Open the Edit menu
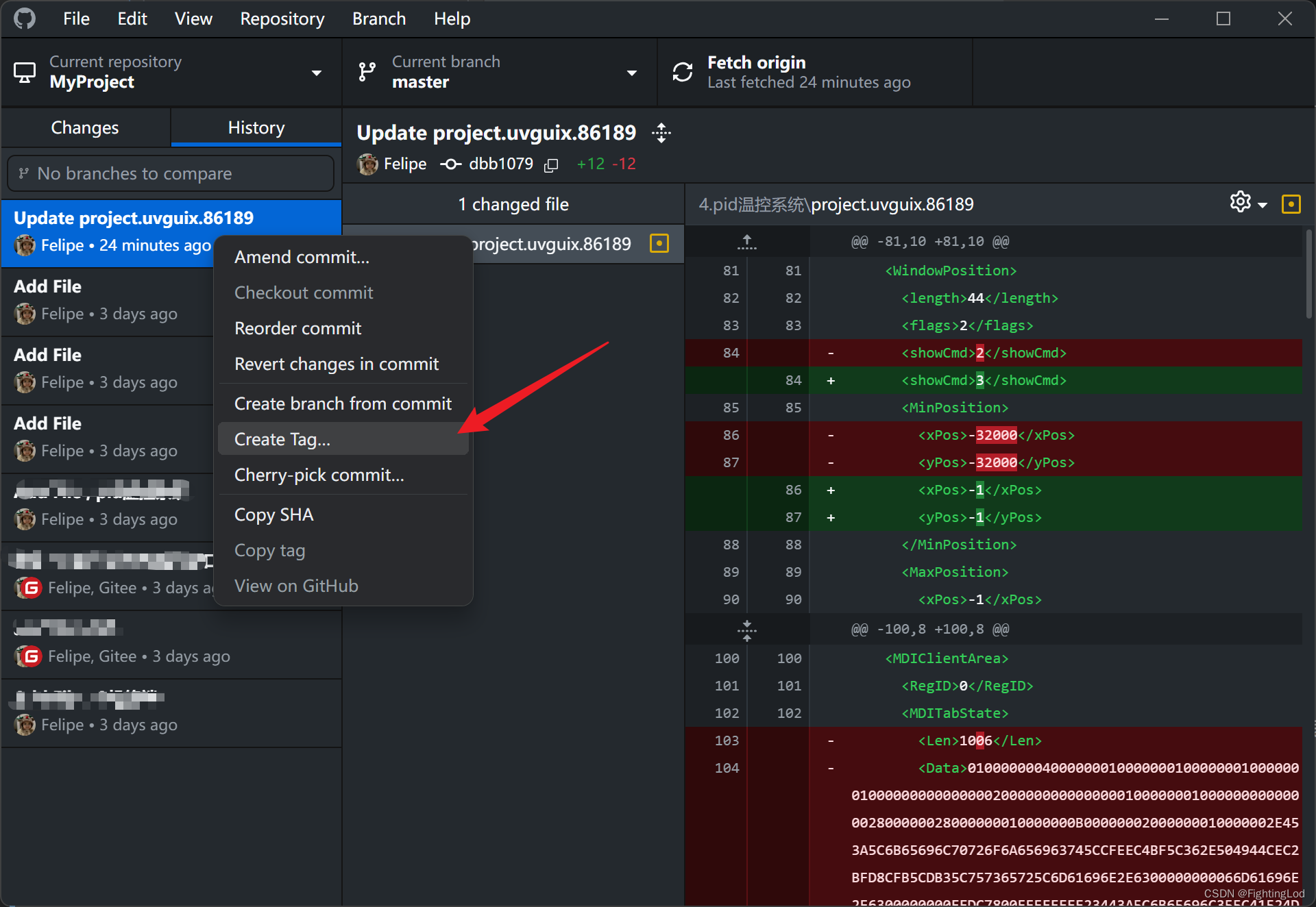Image resolution: width=1316 pixels, height=907 pixels. 132,18
